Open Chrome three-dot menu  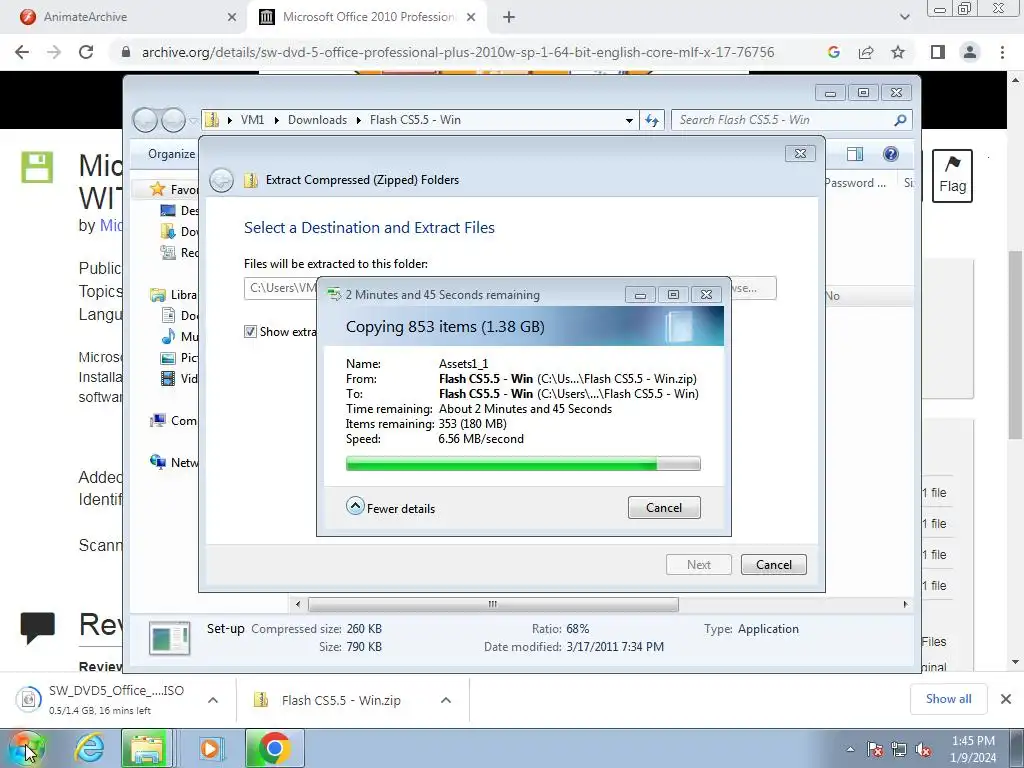pyautogui.click(x=1002, y=52)
